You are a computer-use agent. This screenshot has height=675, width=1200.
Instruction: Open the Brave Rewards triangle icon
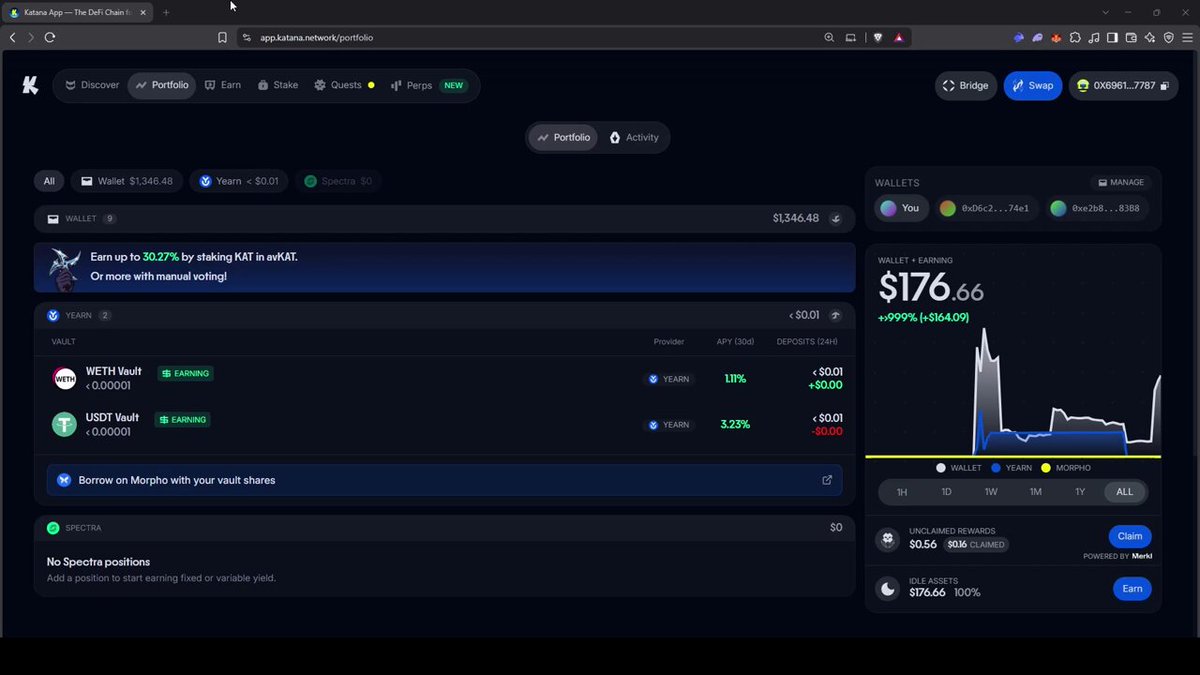[899, 37]
